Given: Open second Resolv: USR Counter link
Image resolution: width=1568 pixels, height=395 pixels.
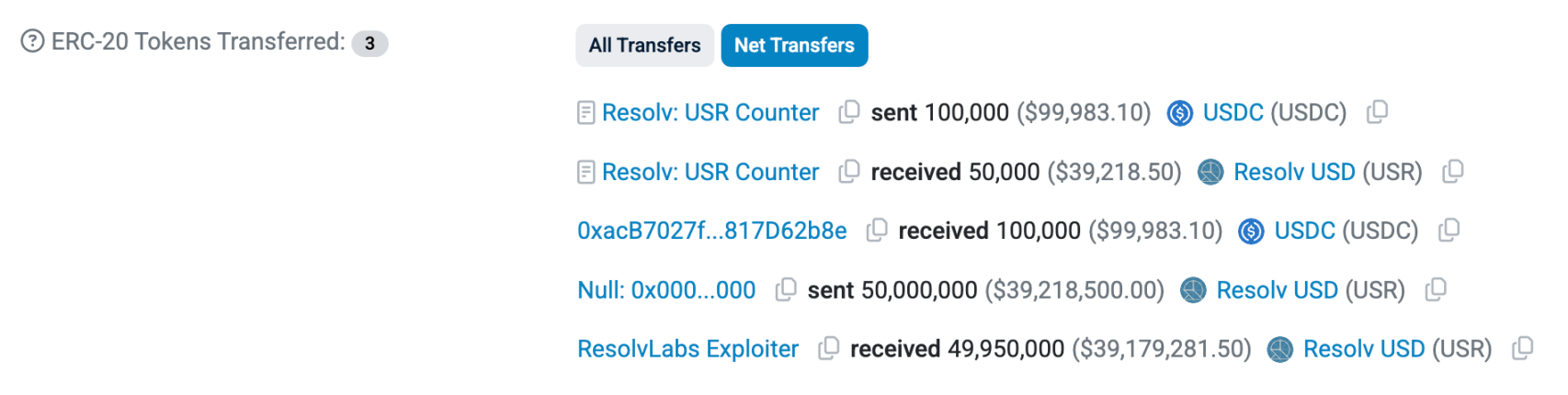Looking at the screenshot, I should point(710,172).
